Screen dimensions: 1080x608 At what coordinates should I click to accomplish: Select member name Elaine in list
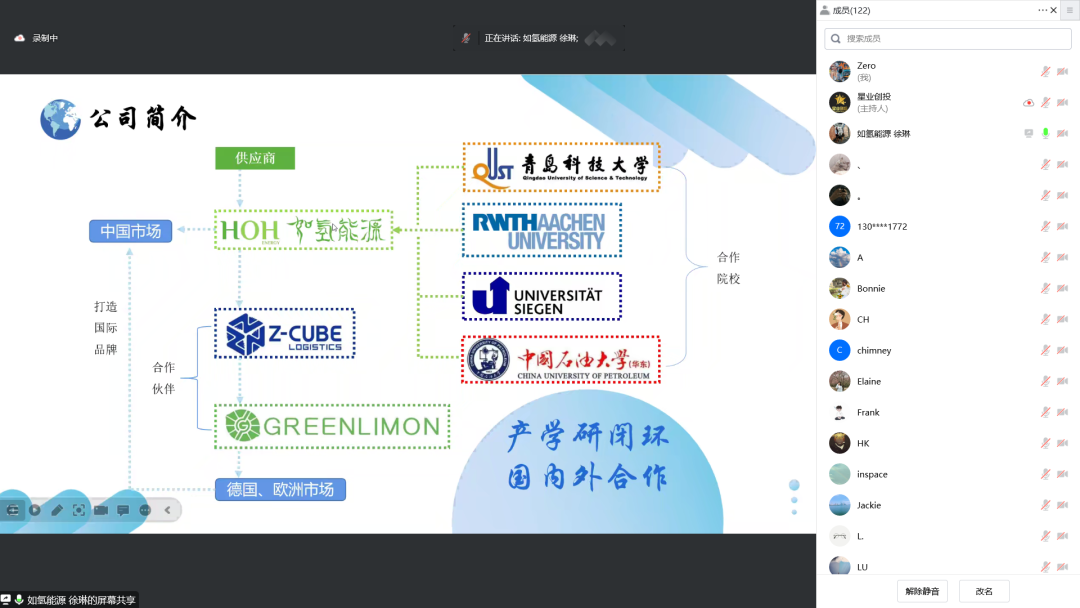pyautogui.click(x=869, y=381)
